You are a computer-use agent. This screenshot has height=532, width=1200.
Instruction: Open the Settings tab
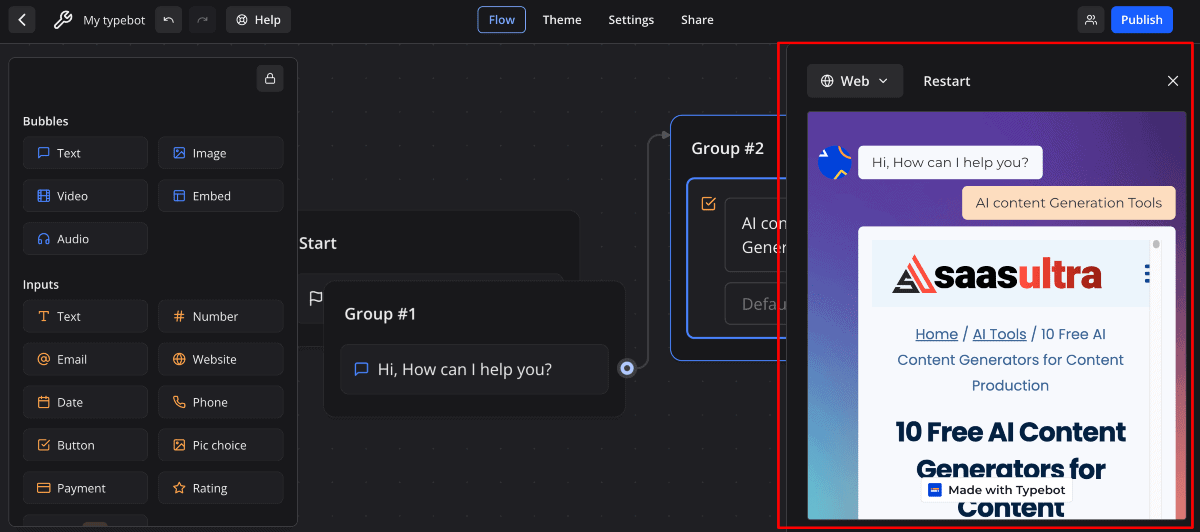(631, 20)
